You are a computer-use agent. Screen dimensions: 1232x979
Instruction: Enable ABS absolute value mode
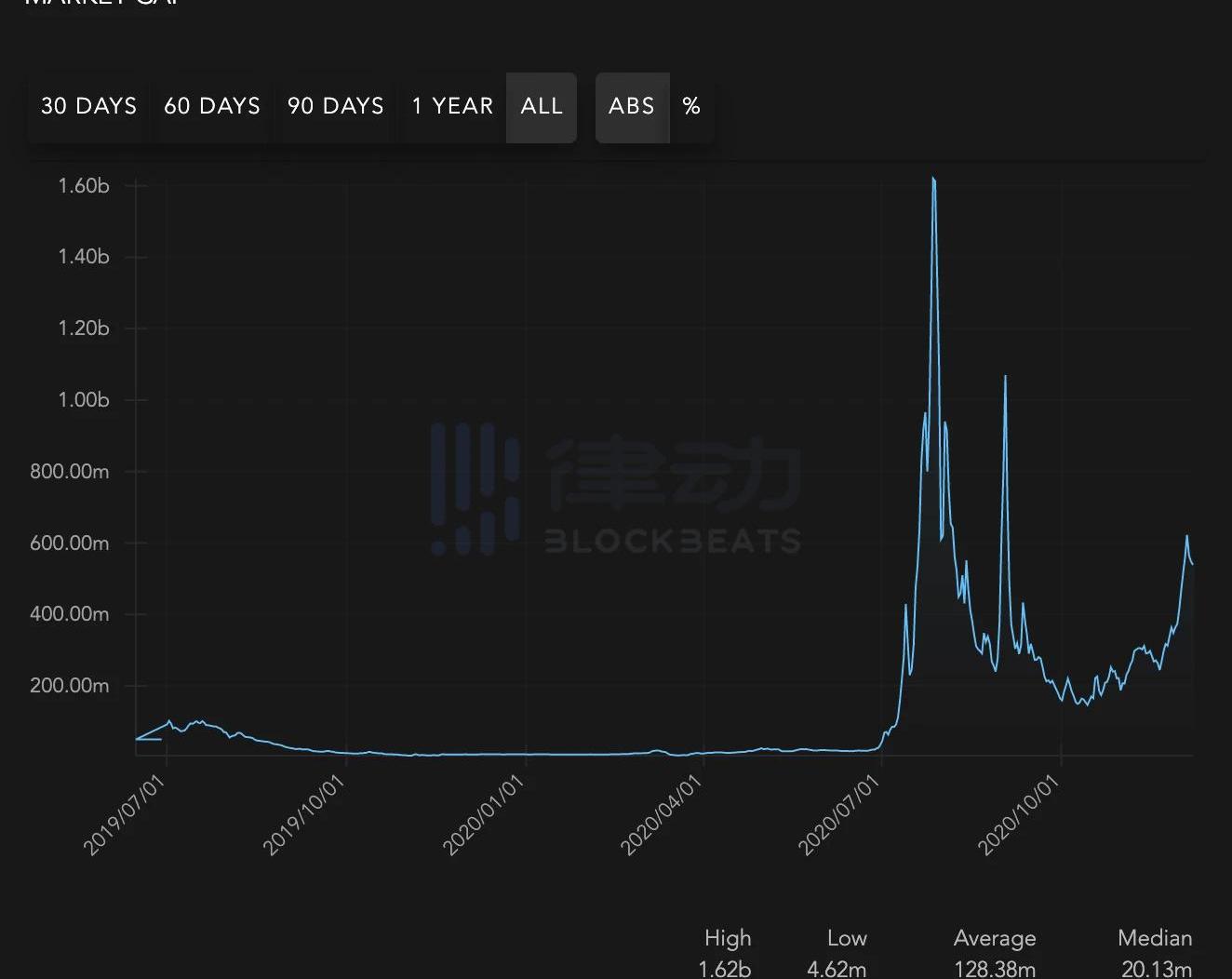632,107
